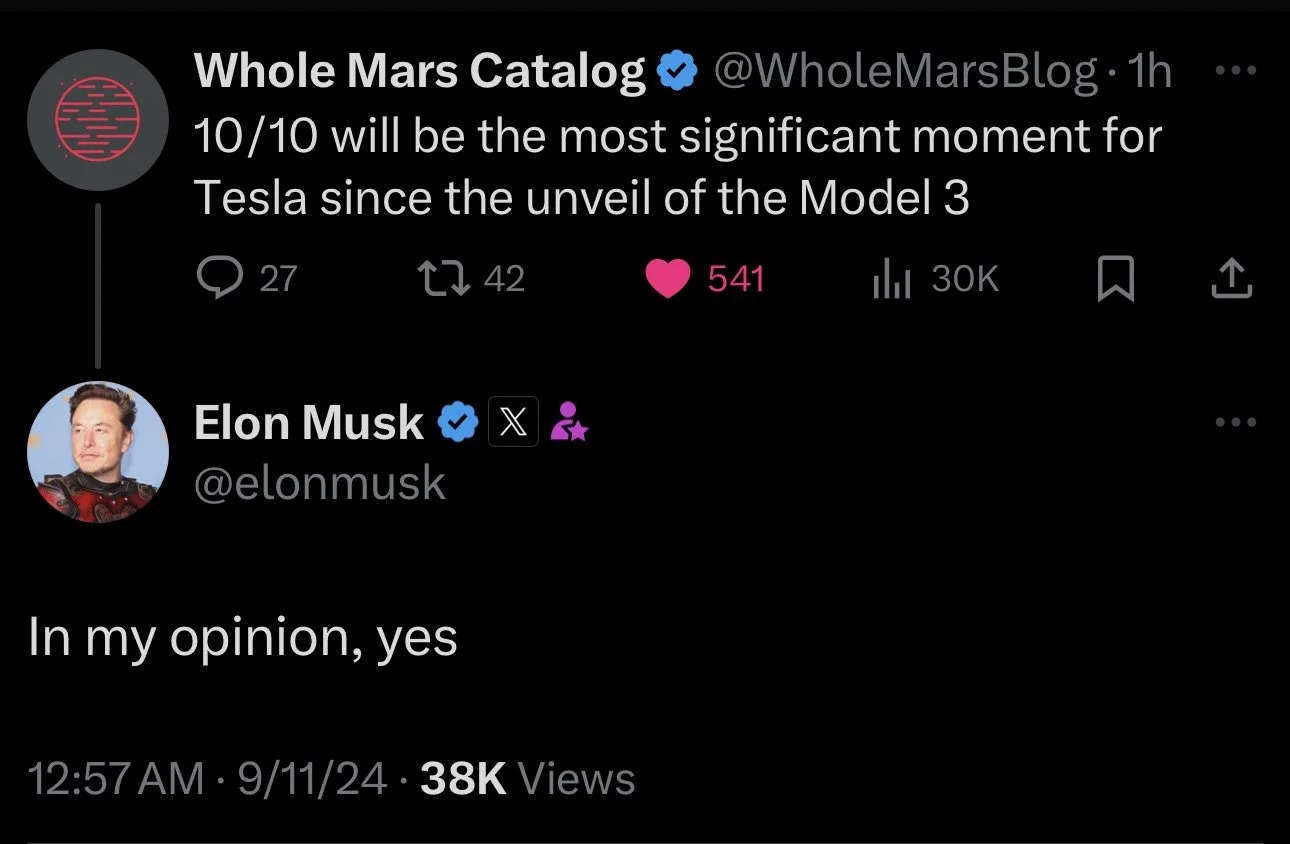The image size is (1290, 844).
Task: Open more options on Elon Musk's reply
Action: pyautogui.click(x=1232, y=423)
